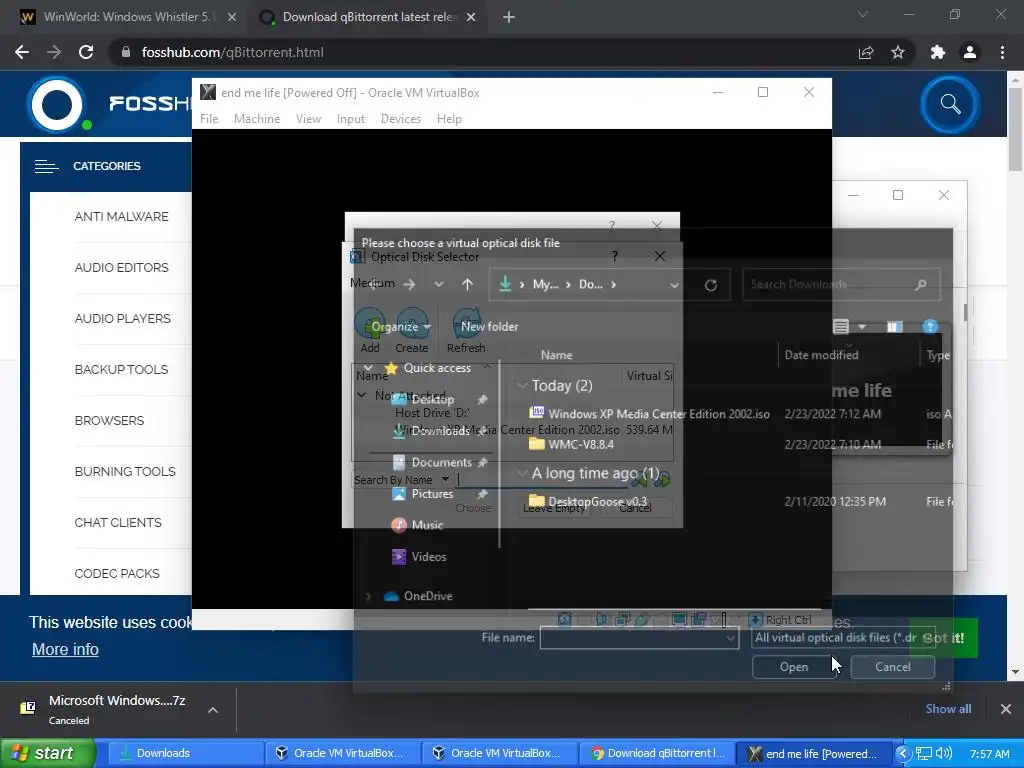Close the WinWorld Windows Whistler tab
The image size is (1024, 768).
coord(232,17)
